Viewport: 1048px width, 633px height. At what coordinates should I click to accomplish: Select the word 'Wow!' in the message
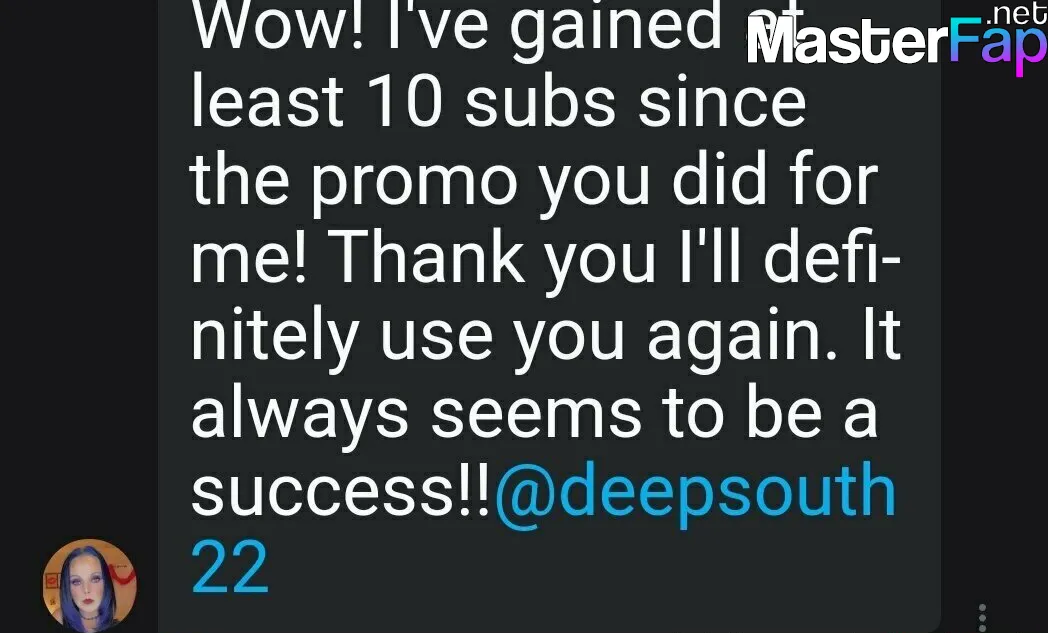[278, 27]
